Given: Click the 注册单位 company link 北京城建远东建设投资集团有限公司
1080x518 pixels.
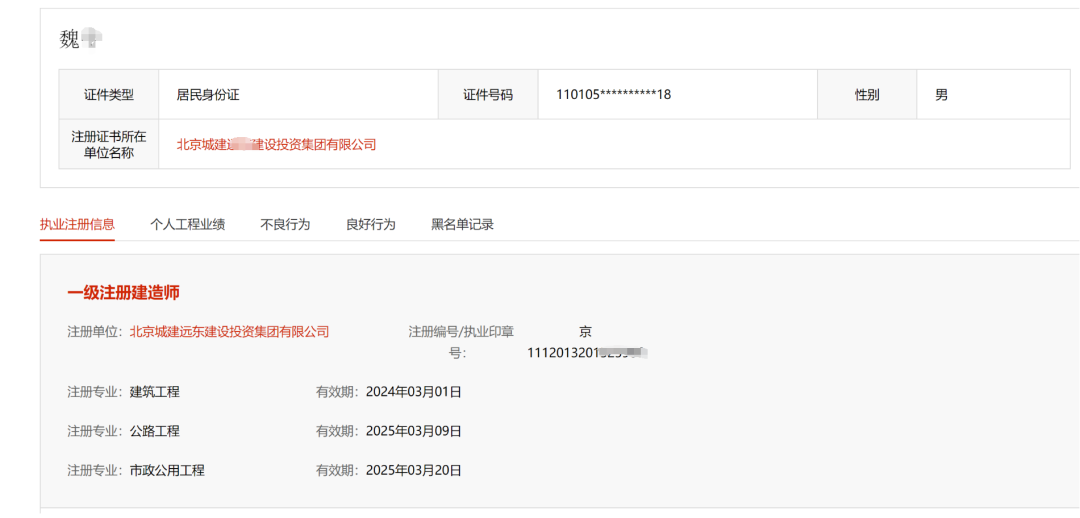Looking at the screenshot, I should 229,332.
